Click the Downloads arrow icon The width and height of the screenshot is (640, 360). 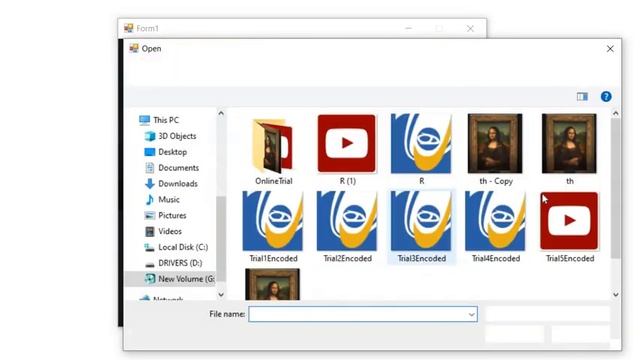click(150, 184)
